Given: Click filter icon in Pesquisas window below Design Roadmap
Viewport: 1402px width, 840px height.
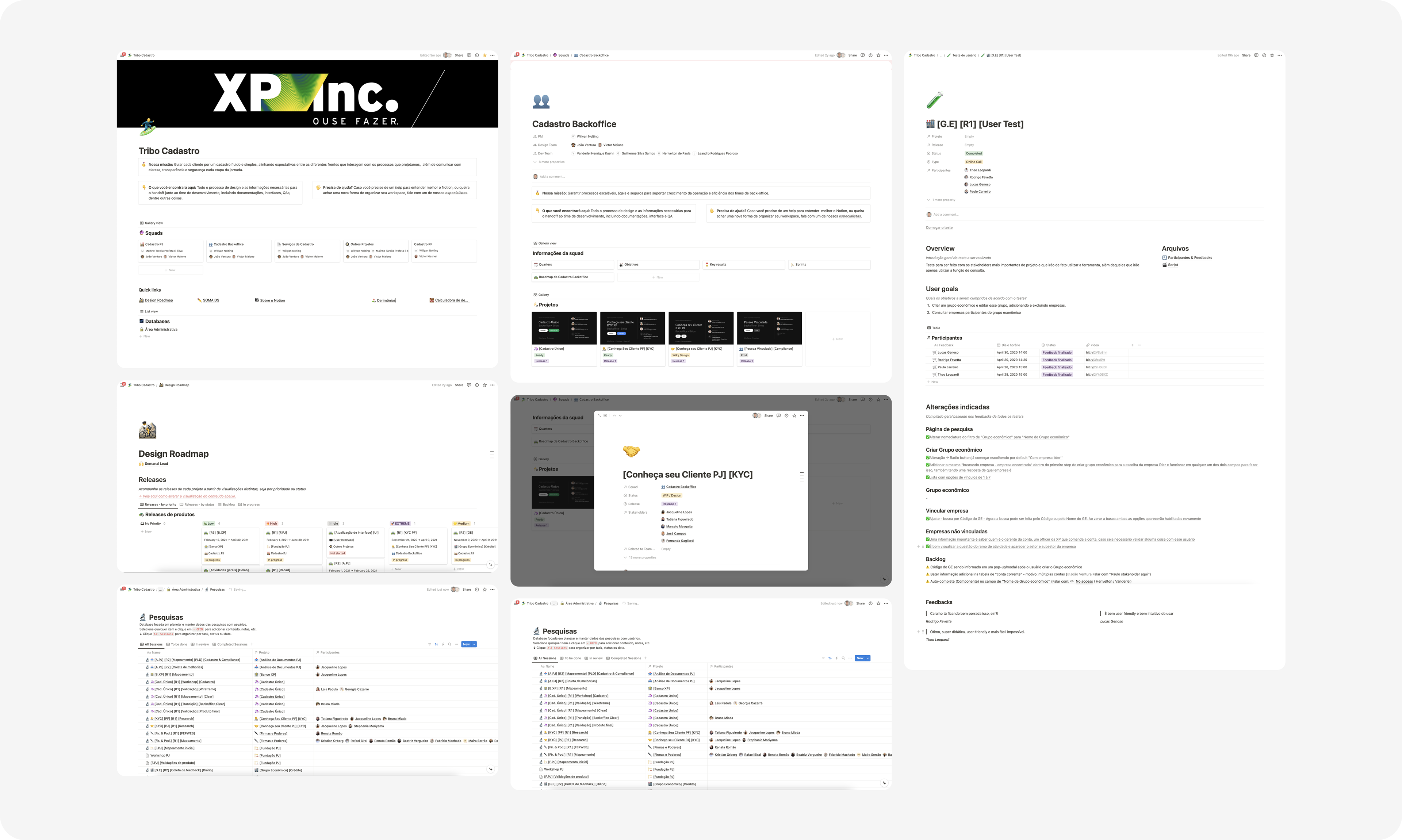Looking at the screenshot, I should pyautogui.click(x=429, y=644).
